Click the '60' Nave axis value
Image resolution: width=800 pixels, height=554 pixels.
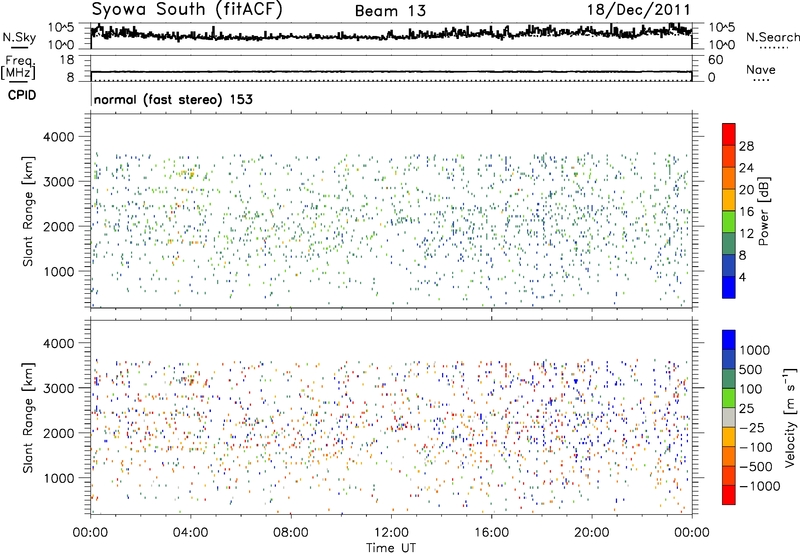(715, 60)
